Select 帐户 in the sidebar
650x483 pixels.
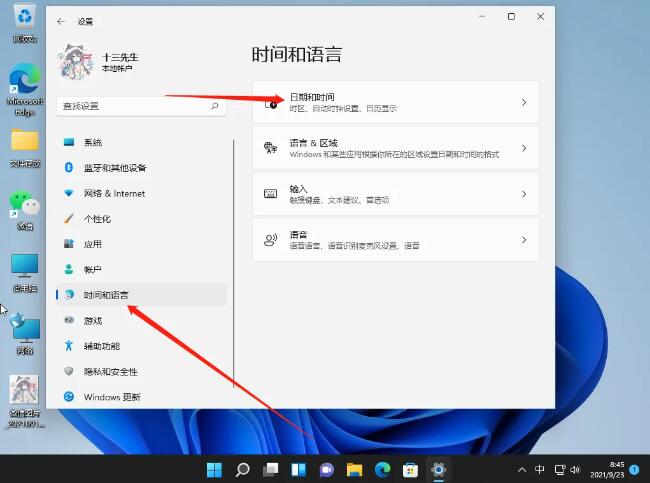tap(141, 269)
